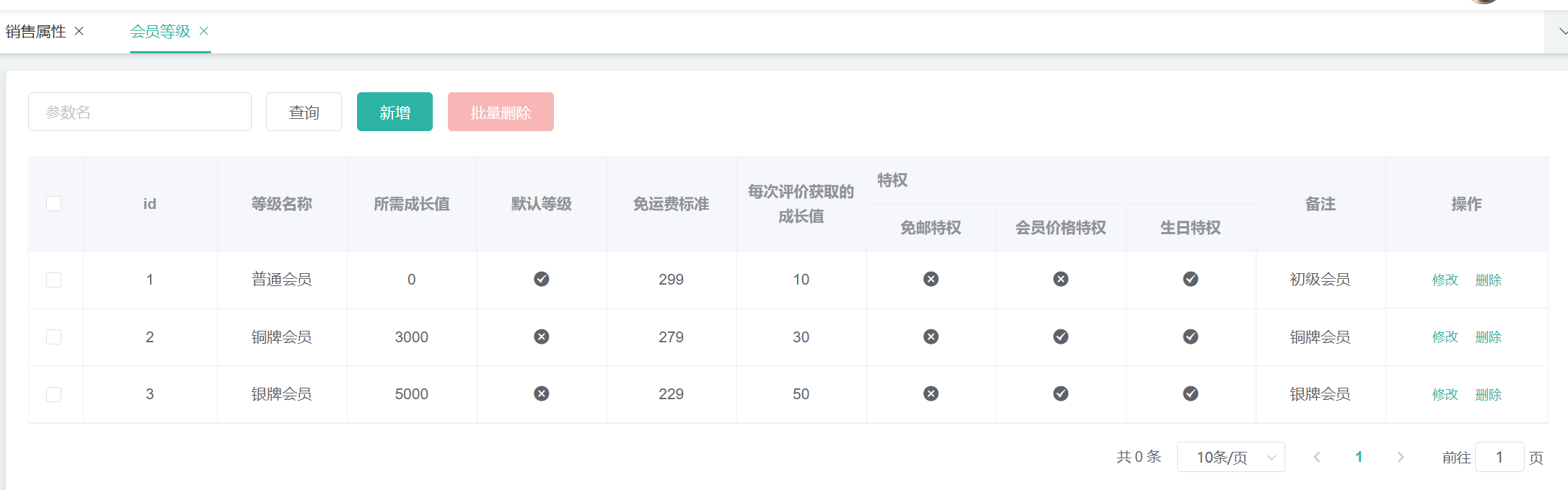Go to next page with right arrow
1568x490 pixels.
pos(1401,457)
